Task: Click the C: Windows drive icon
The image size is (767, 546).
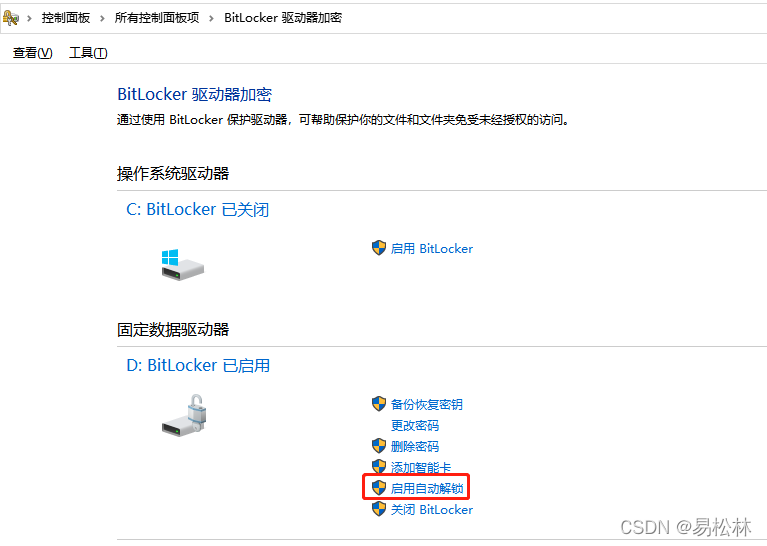Action: coord(182,265)
